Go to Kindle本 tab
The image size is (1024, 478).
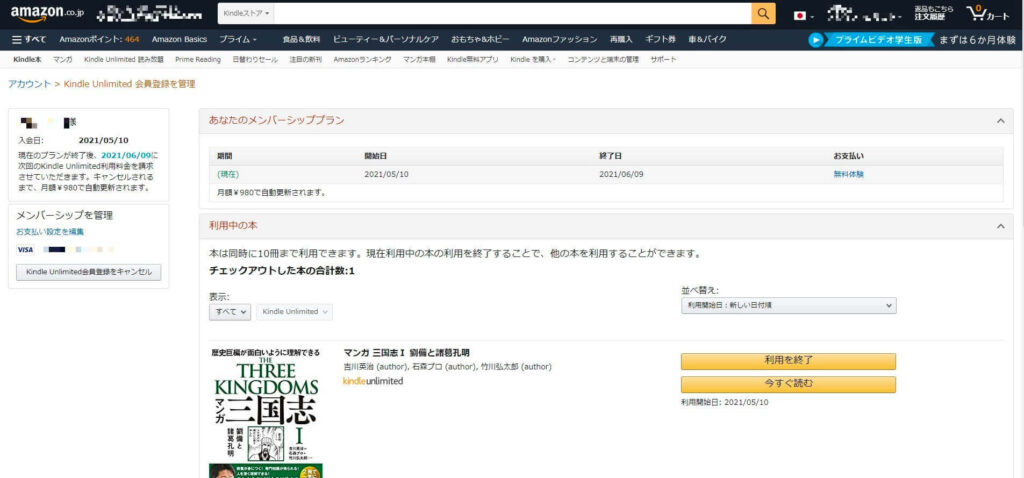tap(27, 59)
